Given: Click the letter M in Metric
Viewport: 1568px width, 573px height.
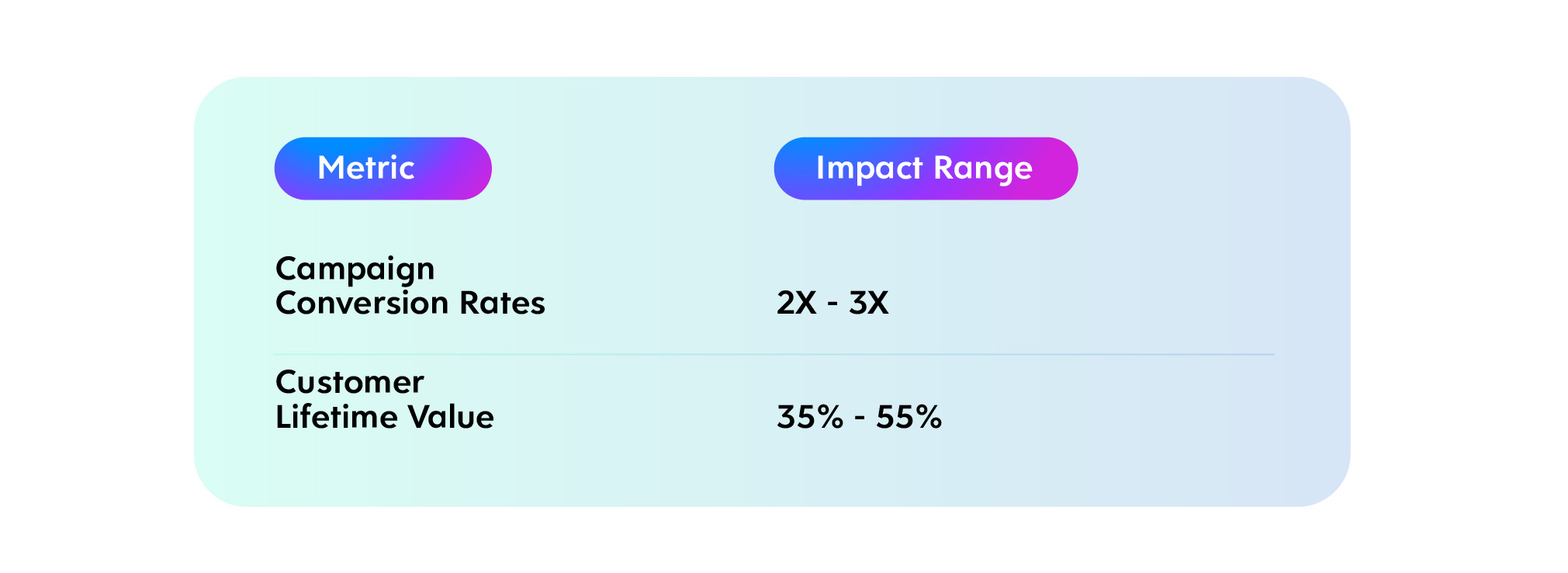Looking at the screenshot, I should pos(332,168).
